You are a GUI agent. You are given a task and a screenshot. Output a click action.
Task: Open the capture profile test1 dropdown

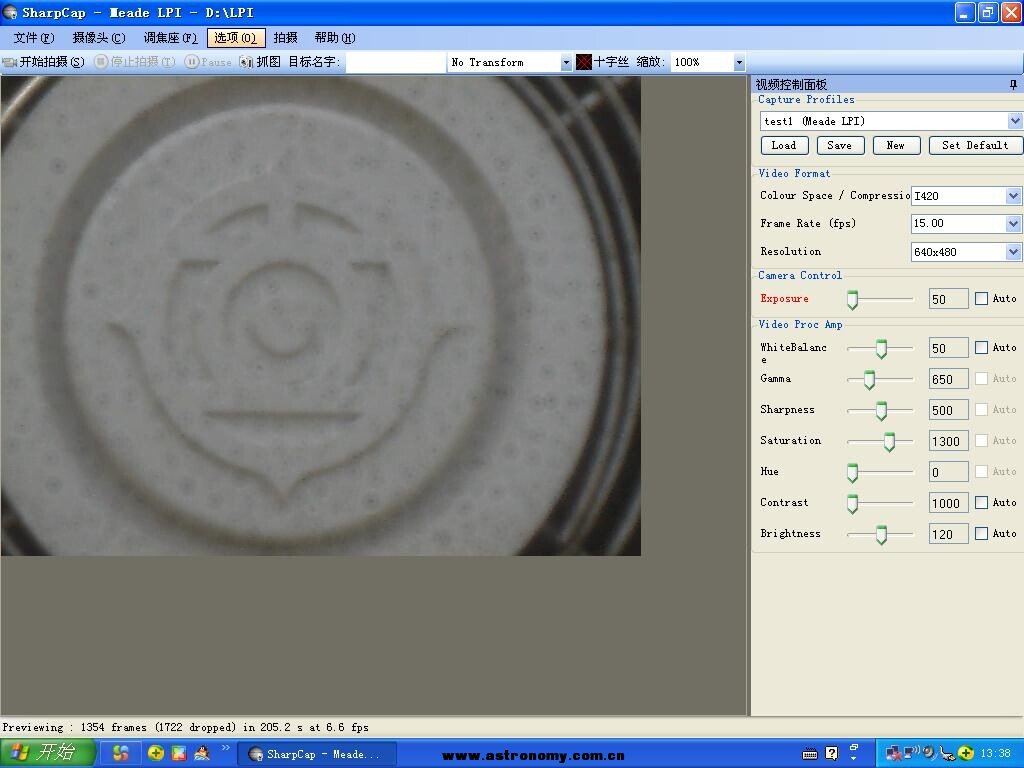[1014, 121]
